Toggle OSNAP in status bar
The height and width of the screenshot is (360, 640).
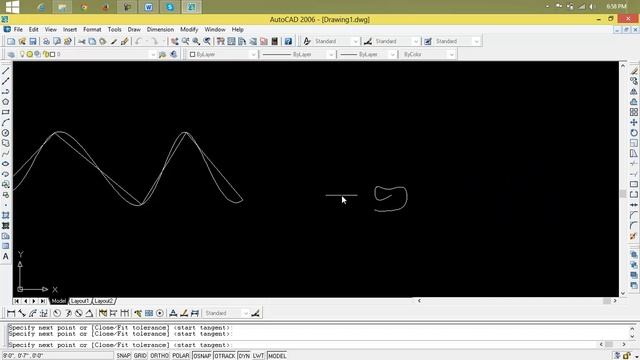[x=202, y=356]
